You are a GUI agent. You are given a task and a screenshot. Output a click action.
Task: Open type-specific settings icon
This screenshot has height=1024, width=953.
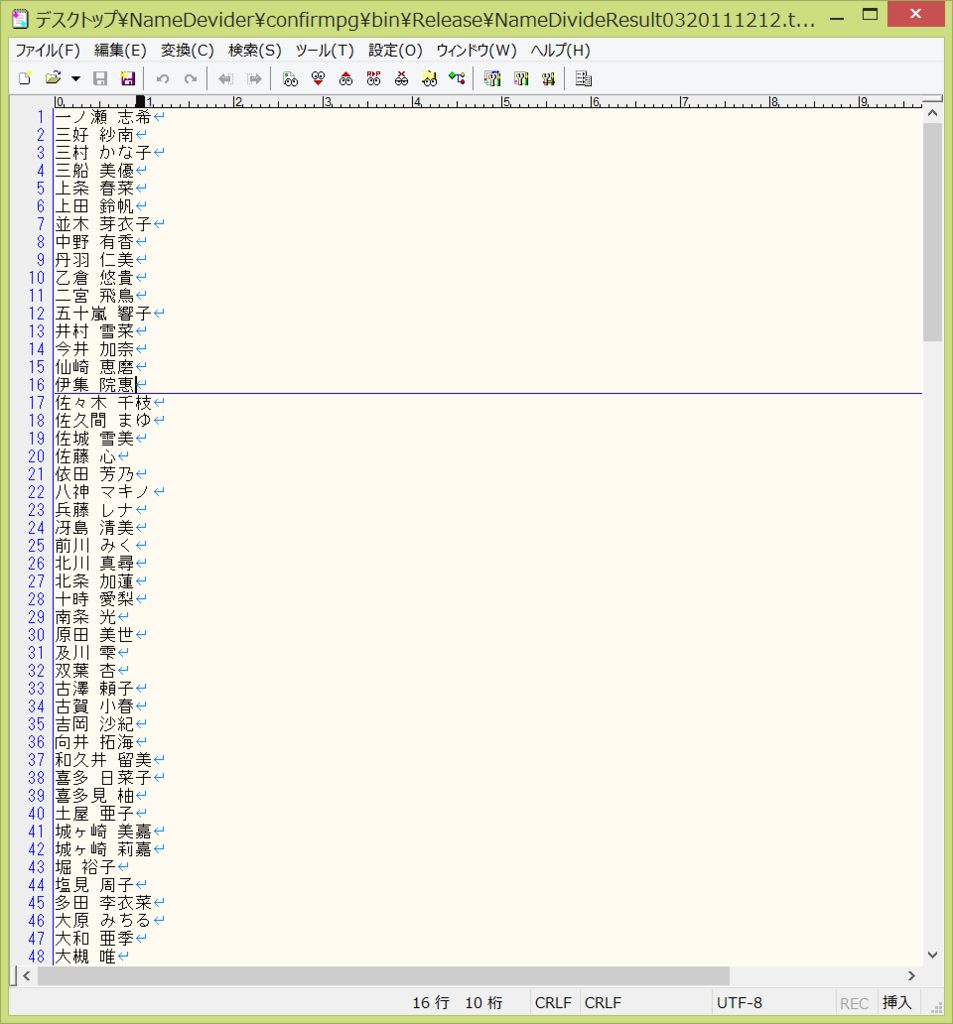pos(521,79)
